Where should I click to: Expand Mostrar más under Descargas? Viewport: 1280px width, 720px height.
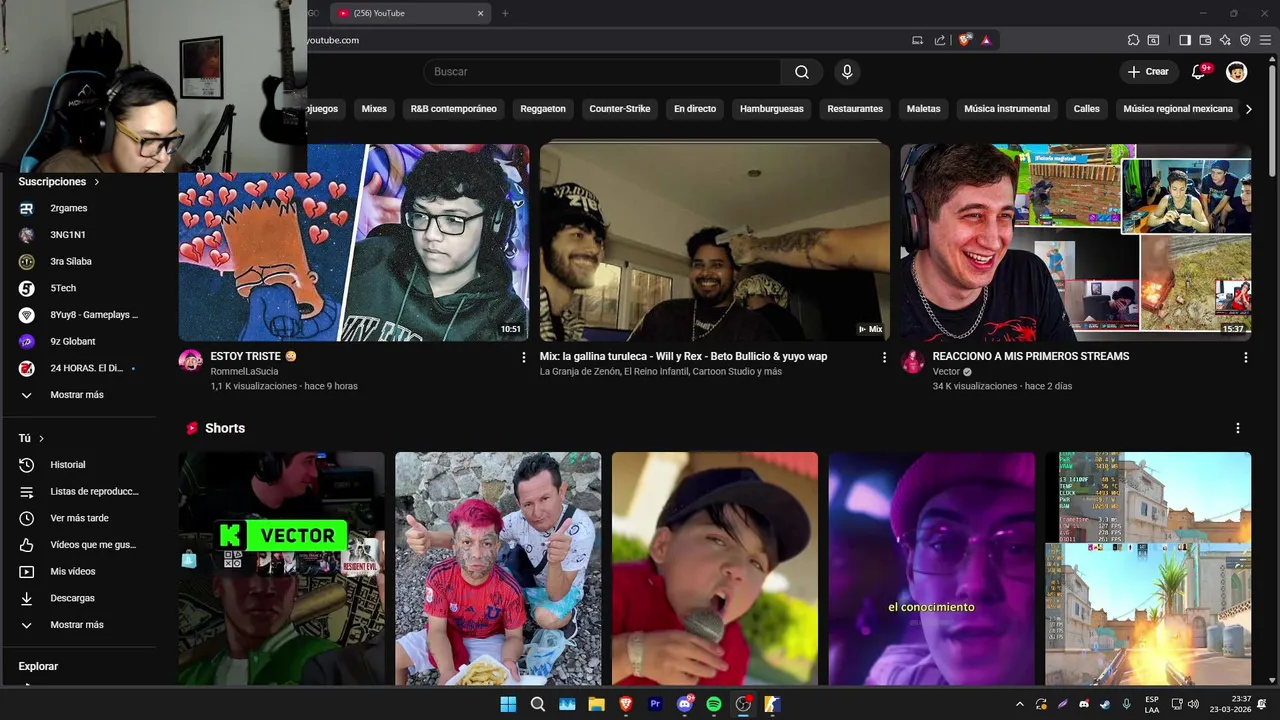coord(80,625)
